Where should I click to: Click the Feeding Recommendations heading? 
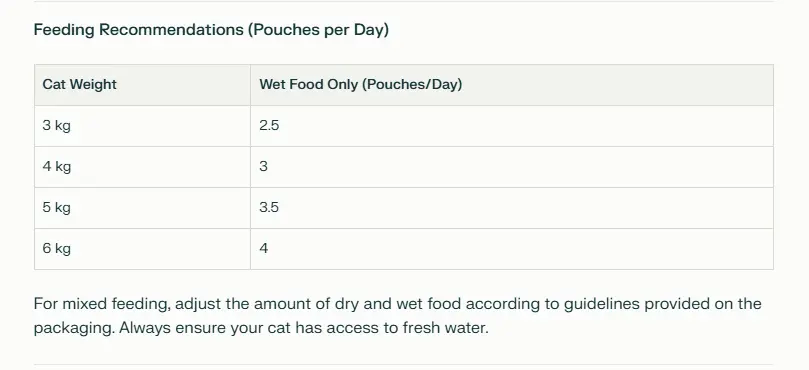click(211, 30)
